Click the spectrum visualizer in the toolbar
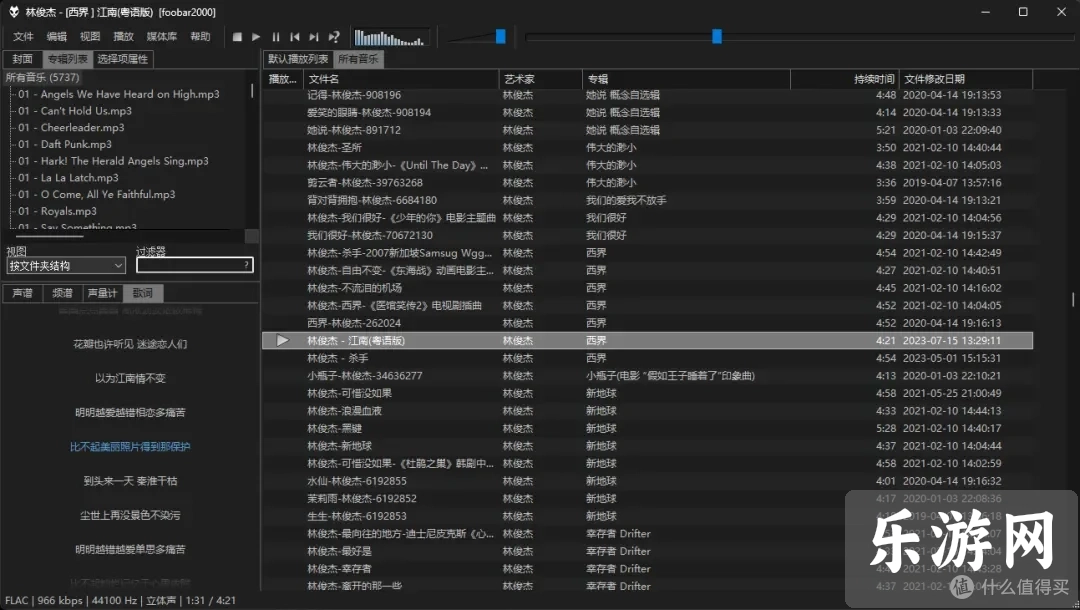The width and height of the screenshot is (1080, 610). [x=391, y=37]
